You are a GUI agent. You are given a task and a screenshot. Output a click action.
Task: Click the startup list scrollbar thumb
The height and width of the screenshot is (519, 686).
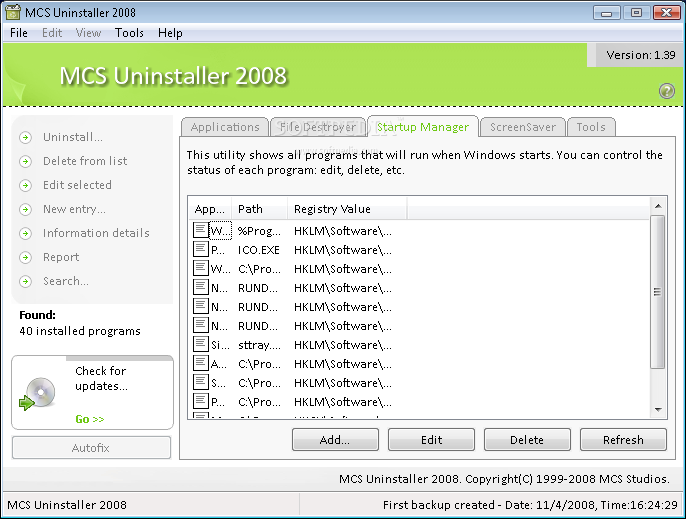click(657, 292)
